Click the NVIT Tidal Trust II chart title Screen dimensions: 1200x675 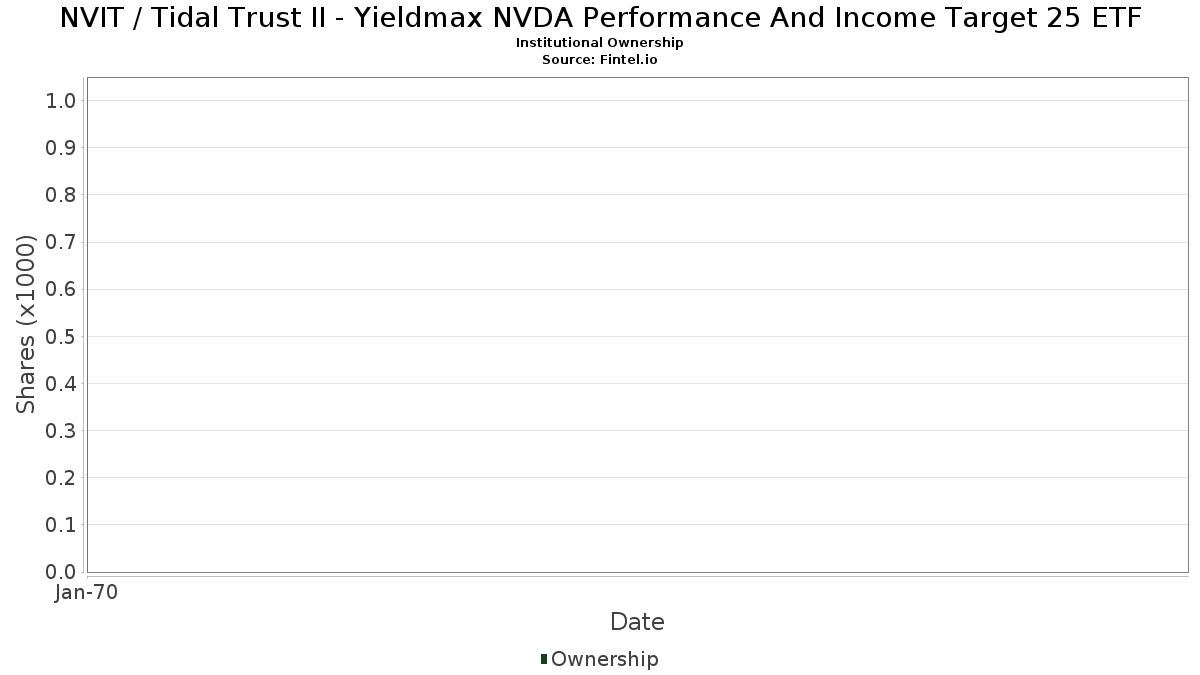point(600,18)
